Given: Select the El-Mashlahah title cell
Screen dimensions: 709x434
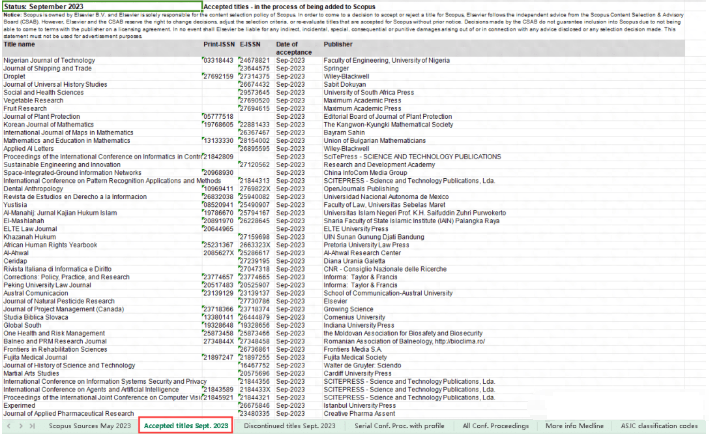Looking at the screenshot, I should click(x=24, y=221).
